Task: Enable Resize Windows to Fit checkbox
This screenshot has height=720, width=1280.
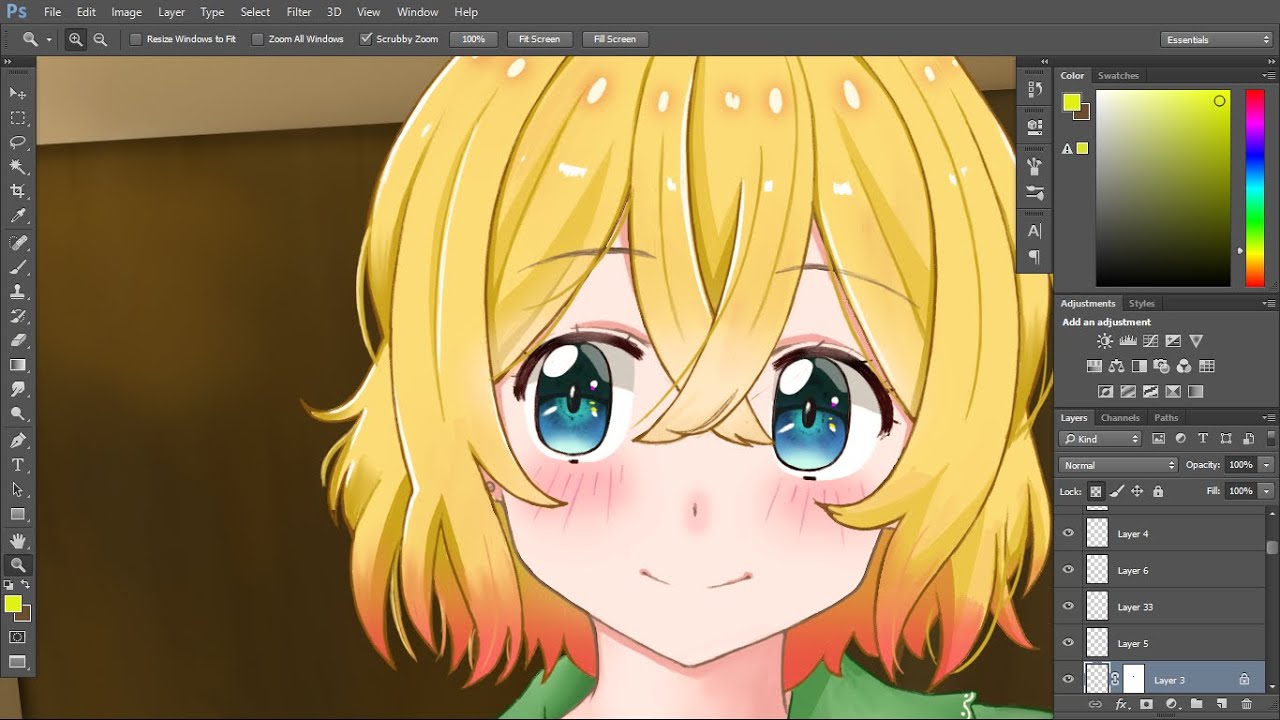Action: click(136, 39)
